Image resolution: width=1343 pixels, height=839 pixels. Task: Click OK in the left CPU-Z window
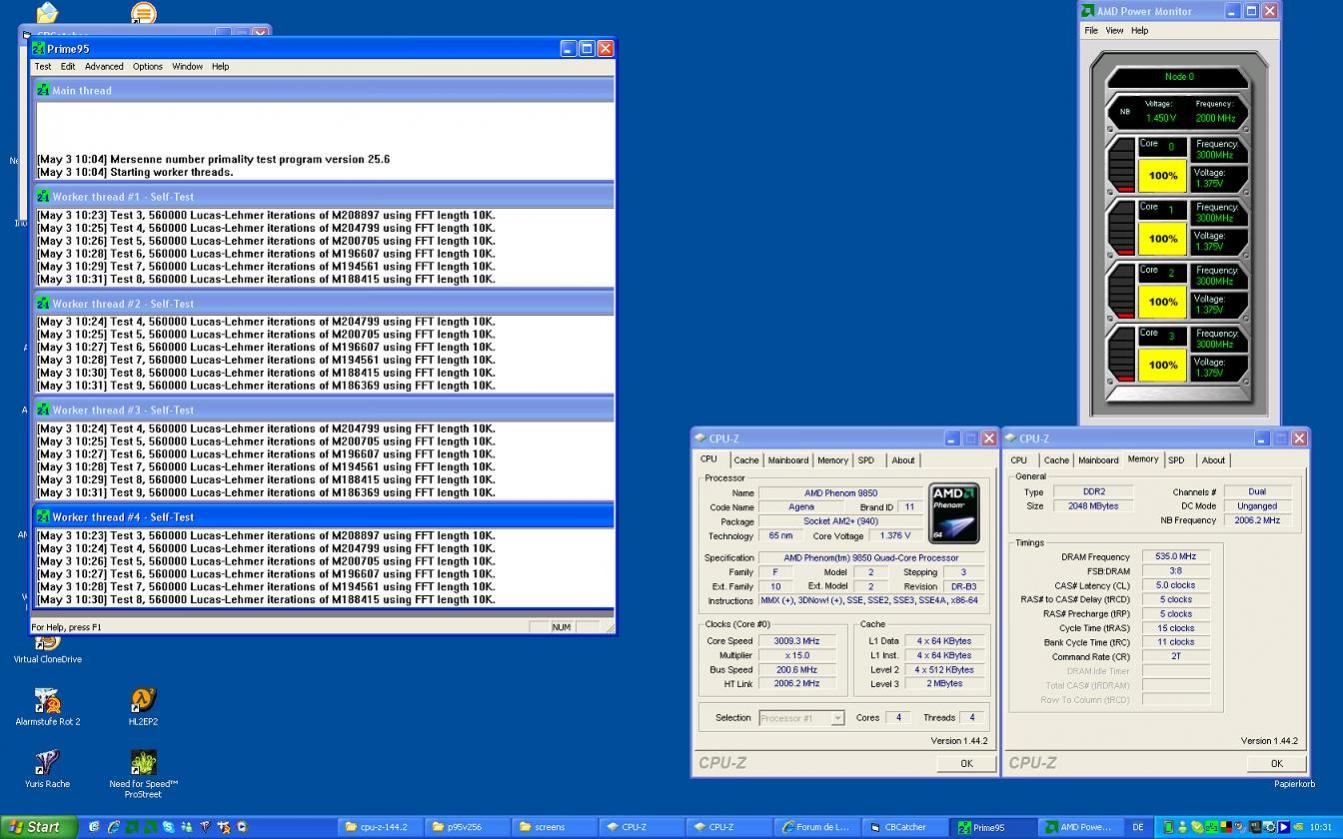966,763
